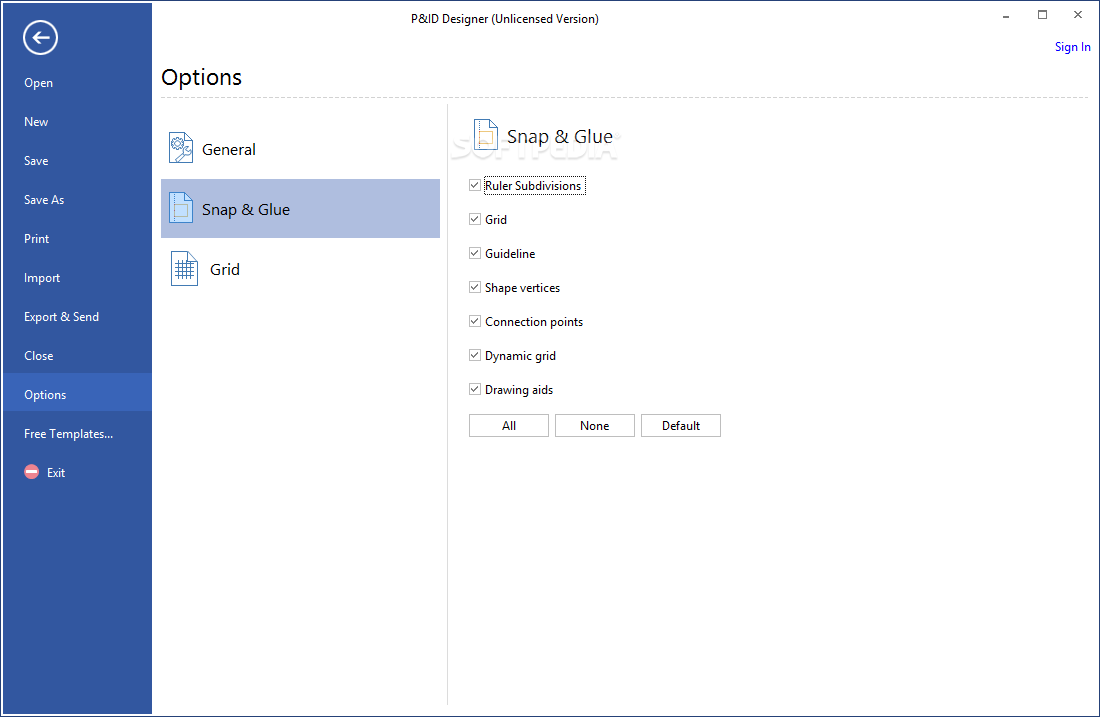Click the Default button
This screenshot has height=717, width=1100.
click(x=680, y=426)
